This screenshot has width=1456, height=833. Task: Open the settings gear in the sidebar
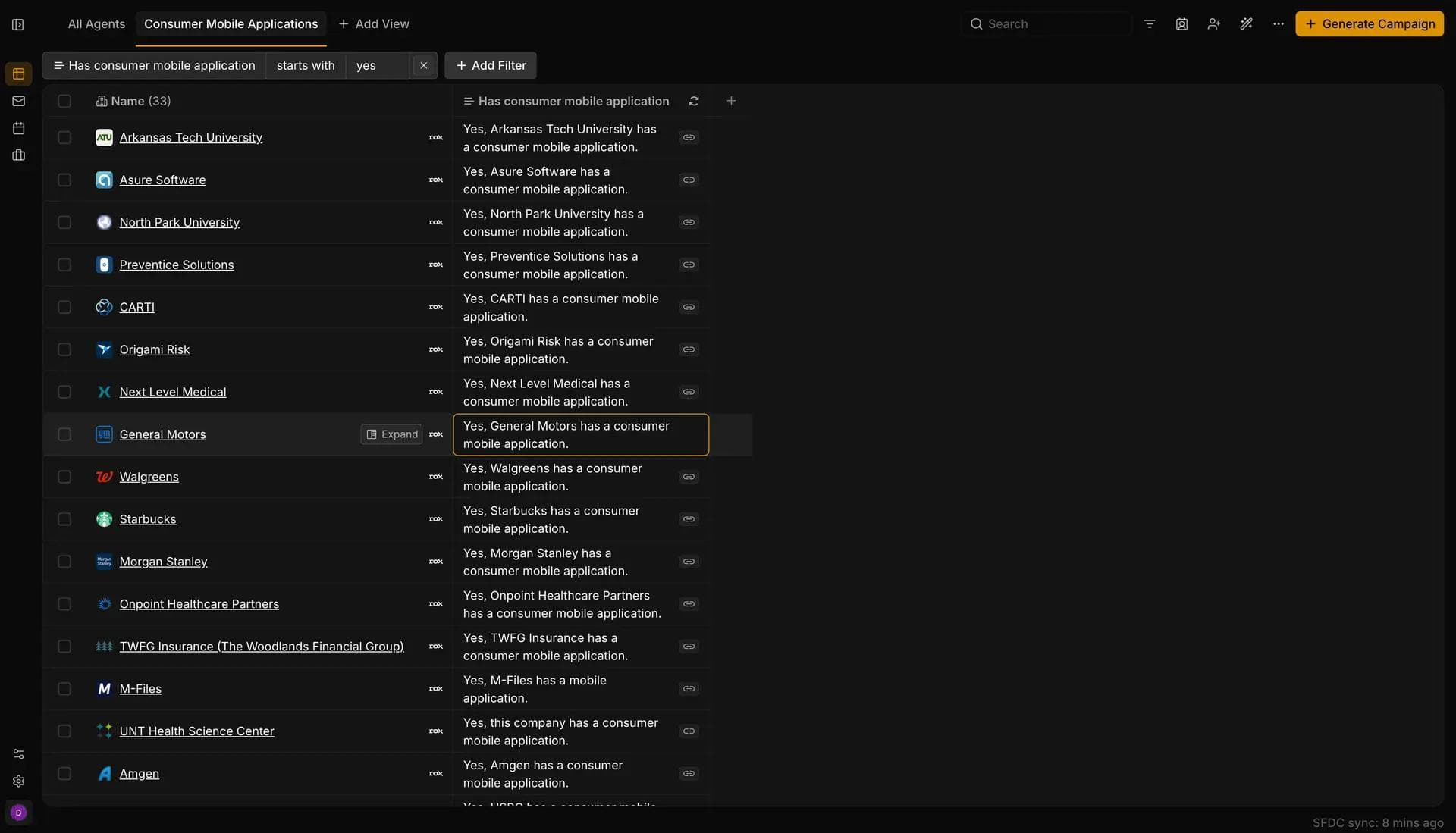[x=18, y=781]
